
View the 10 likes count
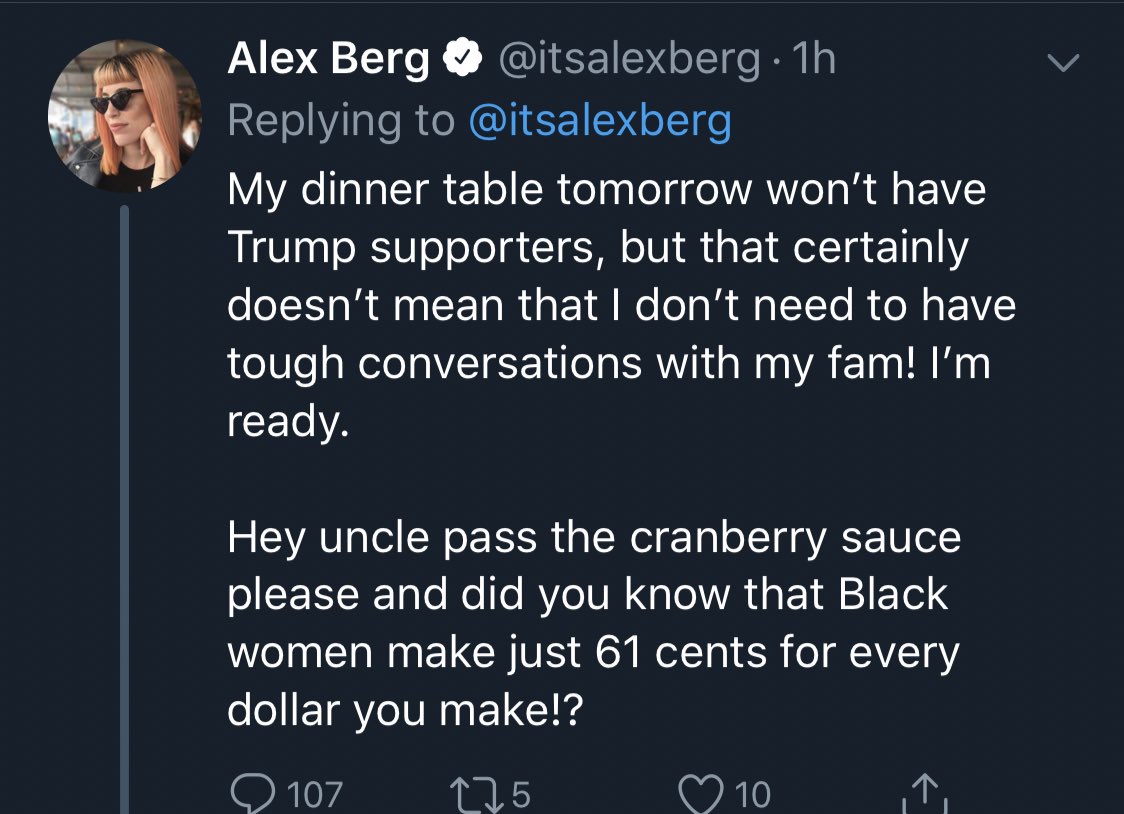click(x=753, y=795)
